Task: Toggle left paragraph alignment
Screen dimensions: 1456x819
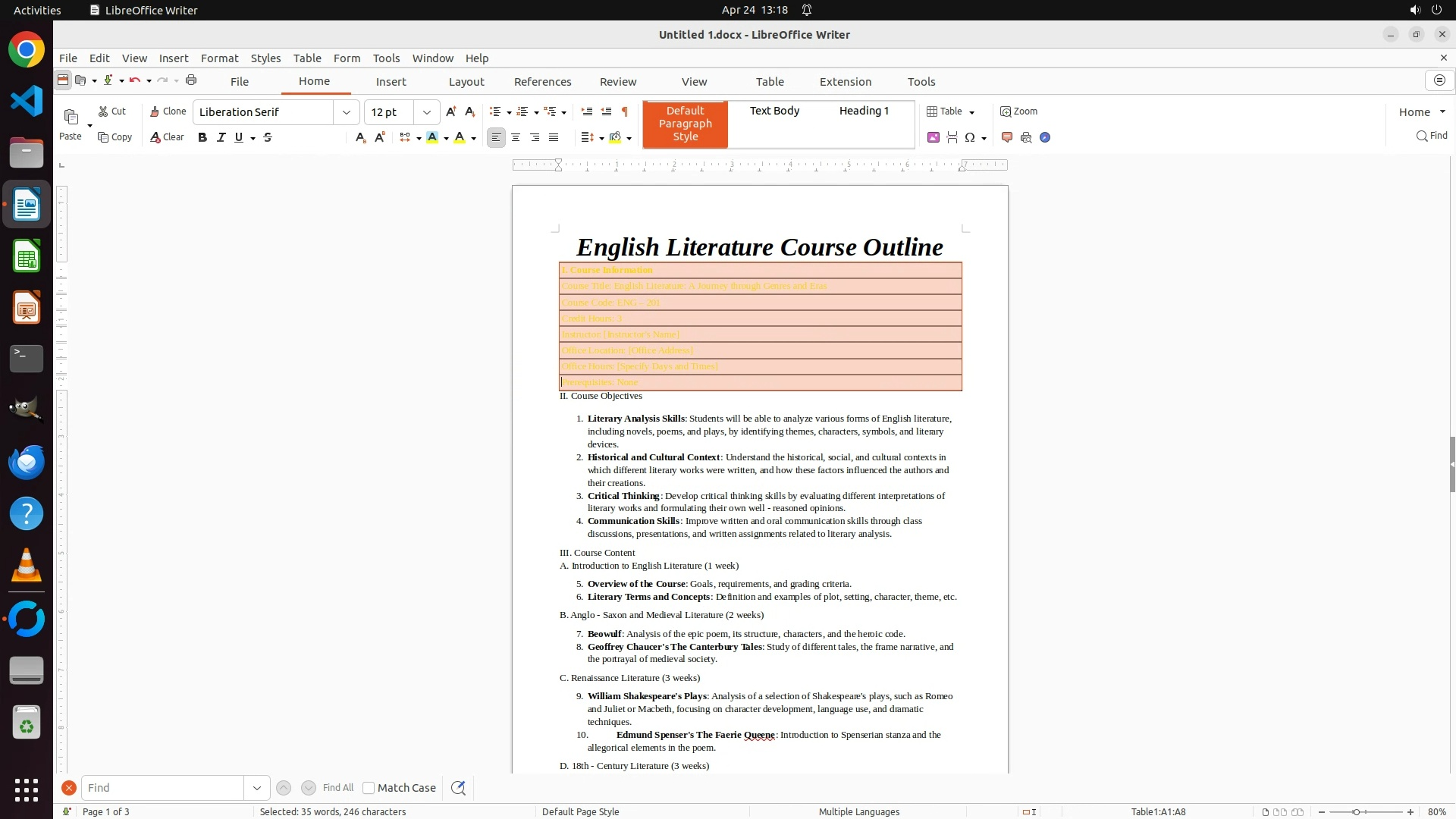Action: 496,137
